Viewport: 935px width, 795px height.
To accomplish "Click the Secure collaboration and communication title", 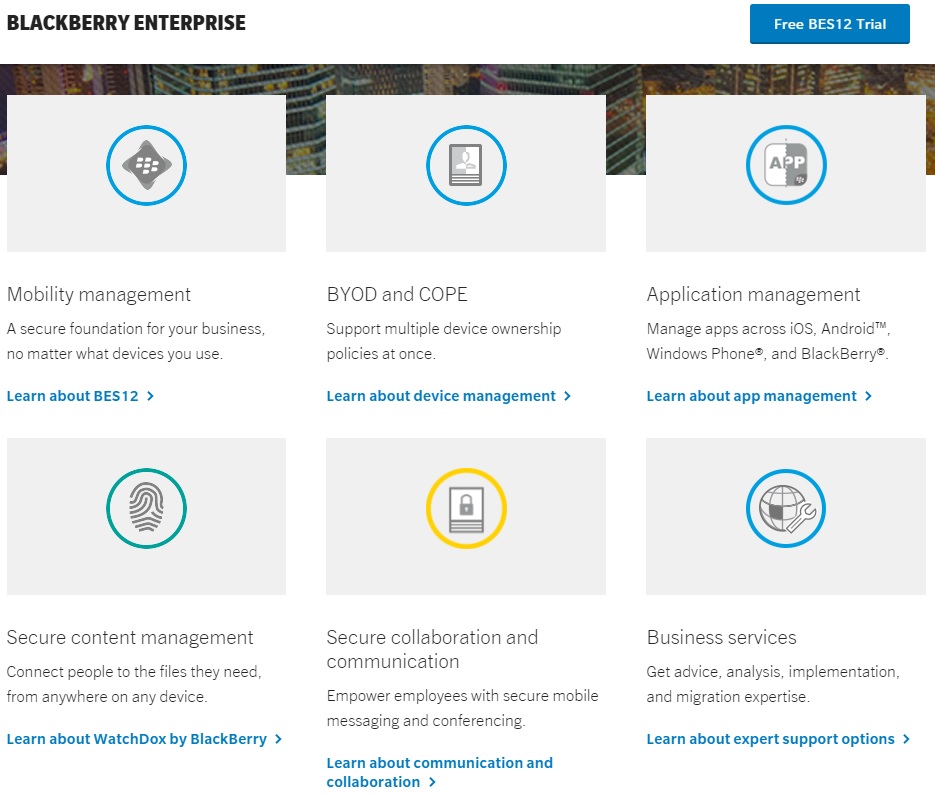I will [x=432, y=649].
